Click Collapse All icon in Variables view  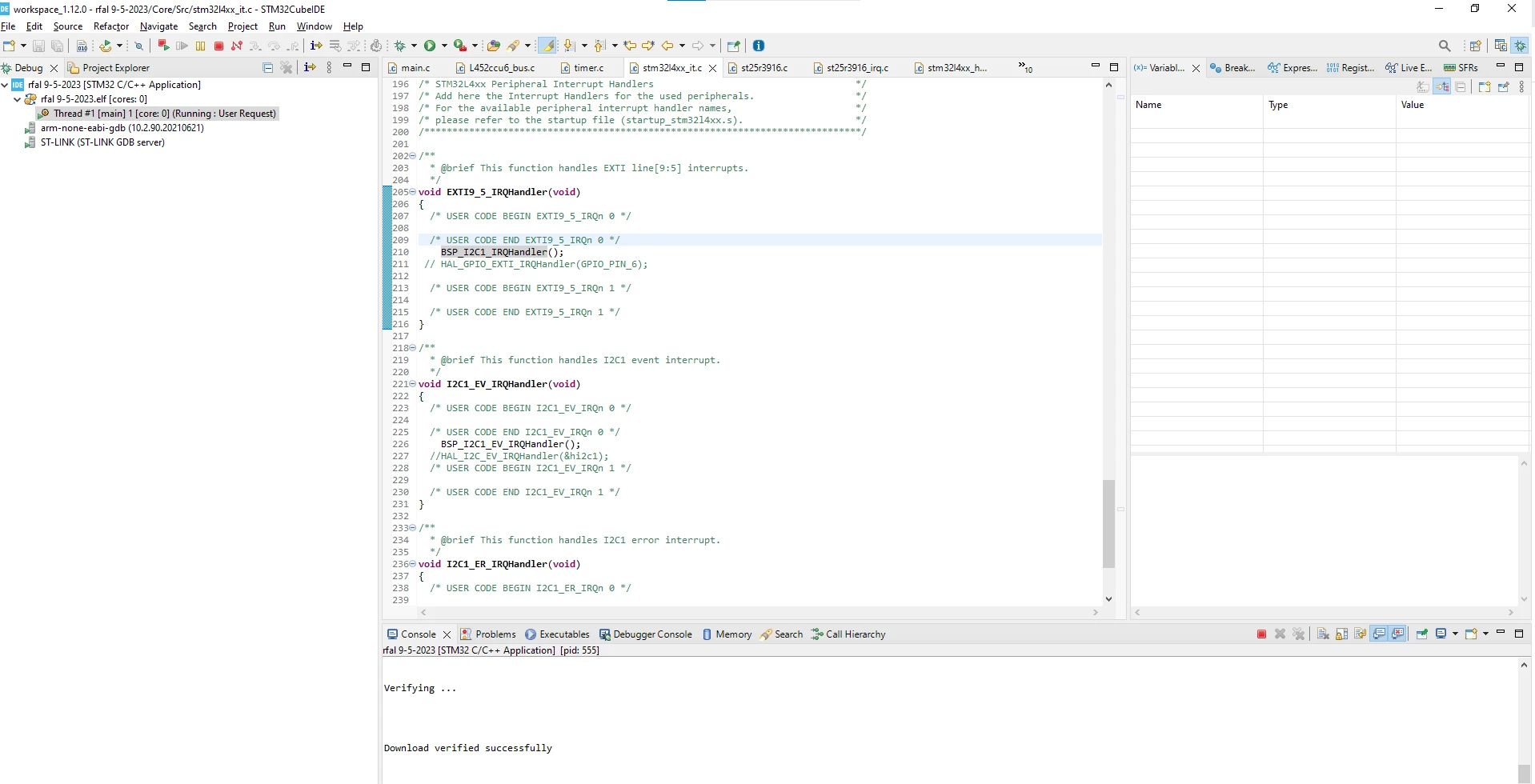1461,86
